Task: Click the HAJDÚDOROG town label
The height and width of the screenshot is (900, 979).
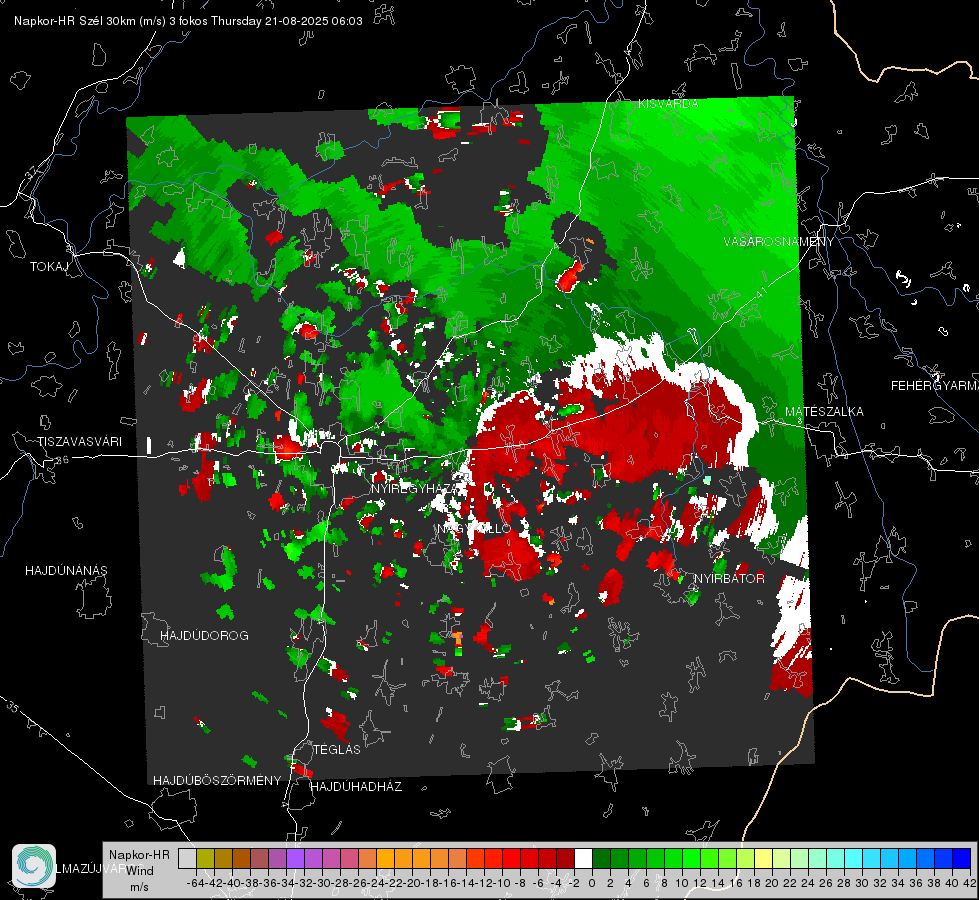Action: pos(204,635)
